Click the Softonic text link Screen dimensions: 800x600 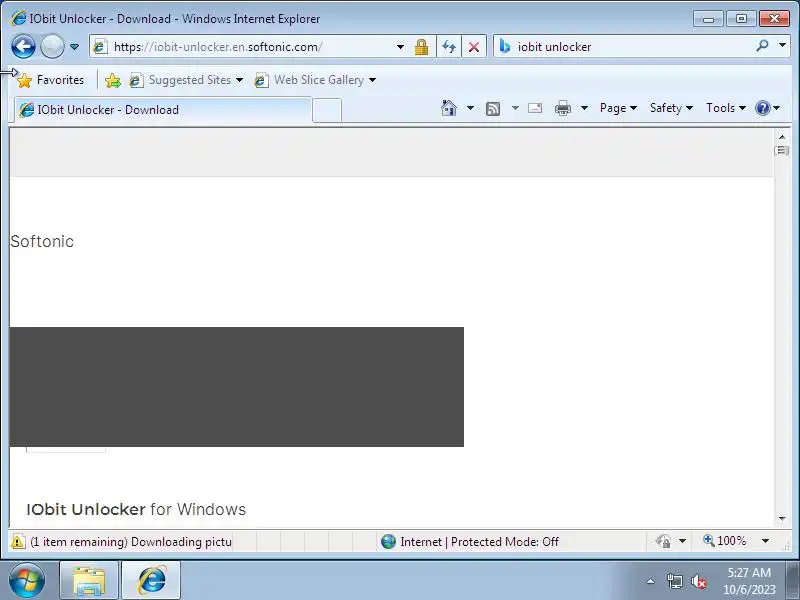pos(42,241)
